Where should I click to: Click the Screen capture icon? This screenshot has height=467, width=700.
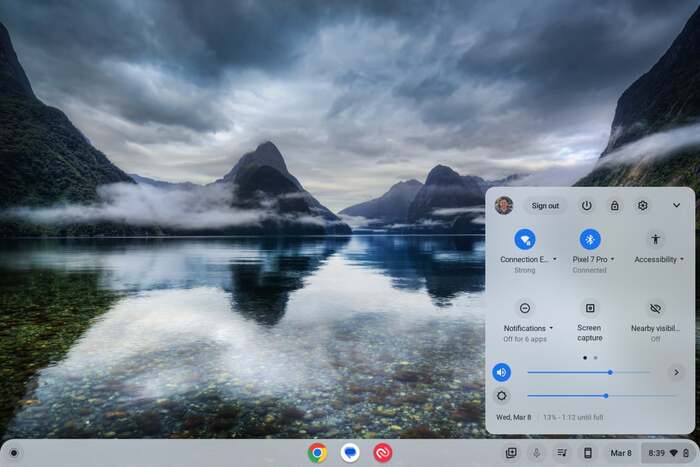tap(590, 308)
